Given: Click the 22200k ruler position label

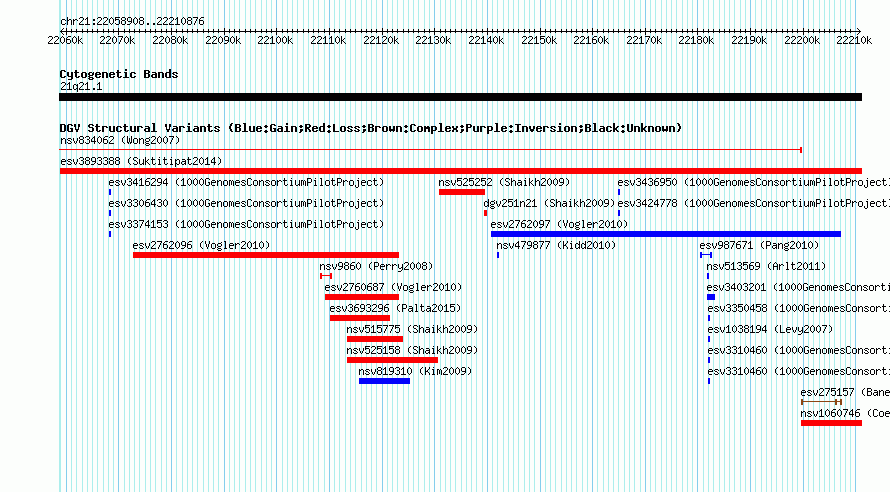Looking at the screenshot, I should [802, 40].
